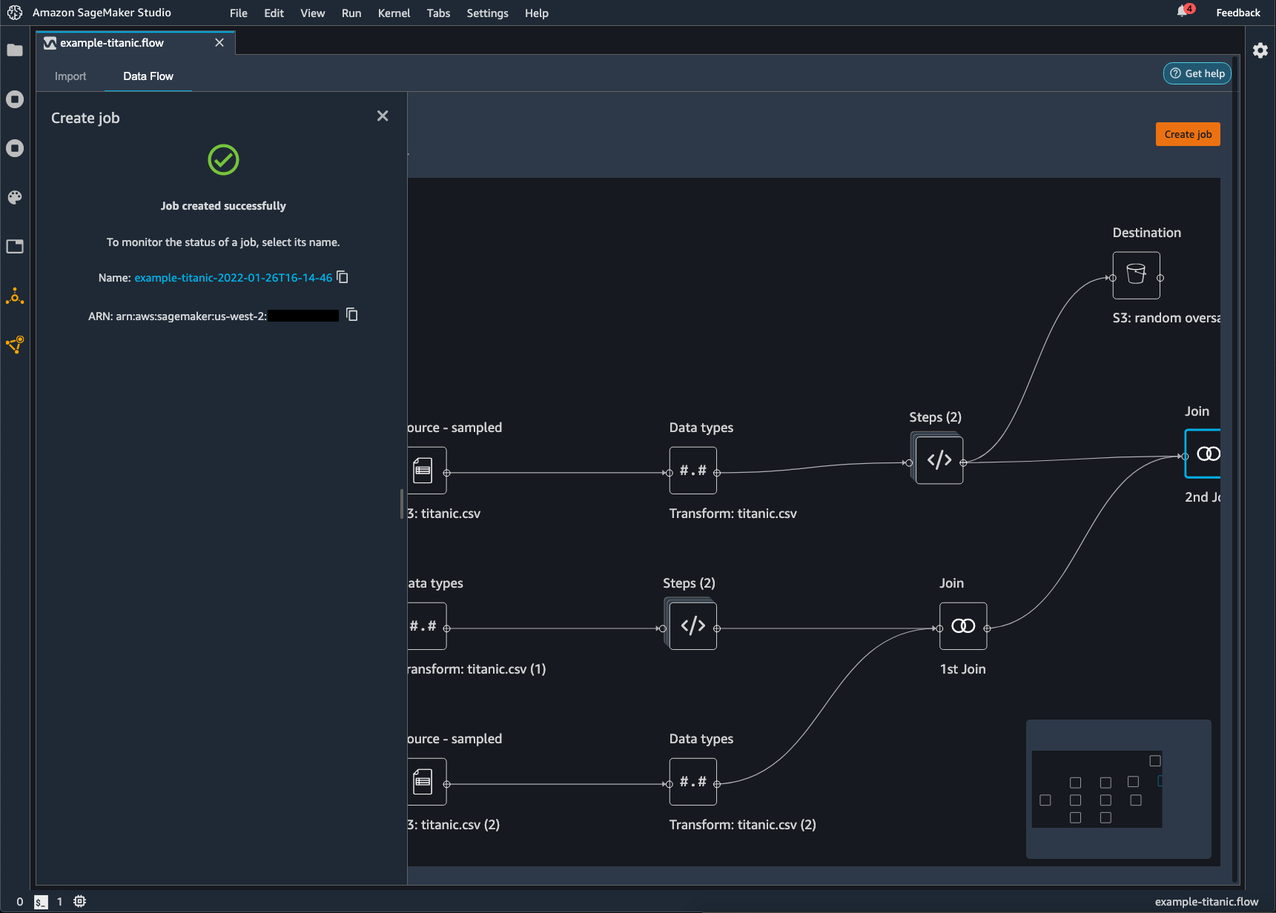Open SageMaker components graph icon in sidebar
Screen dimensions: 1276x913
tap(15, 296)
